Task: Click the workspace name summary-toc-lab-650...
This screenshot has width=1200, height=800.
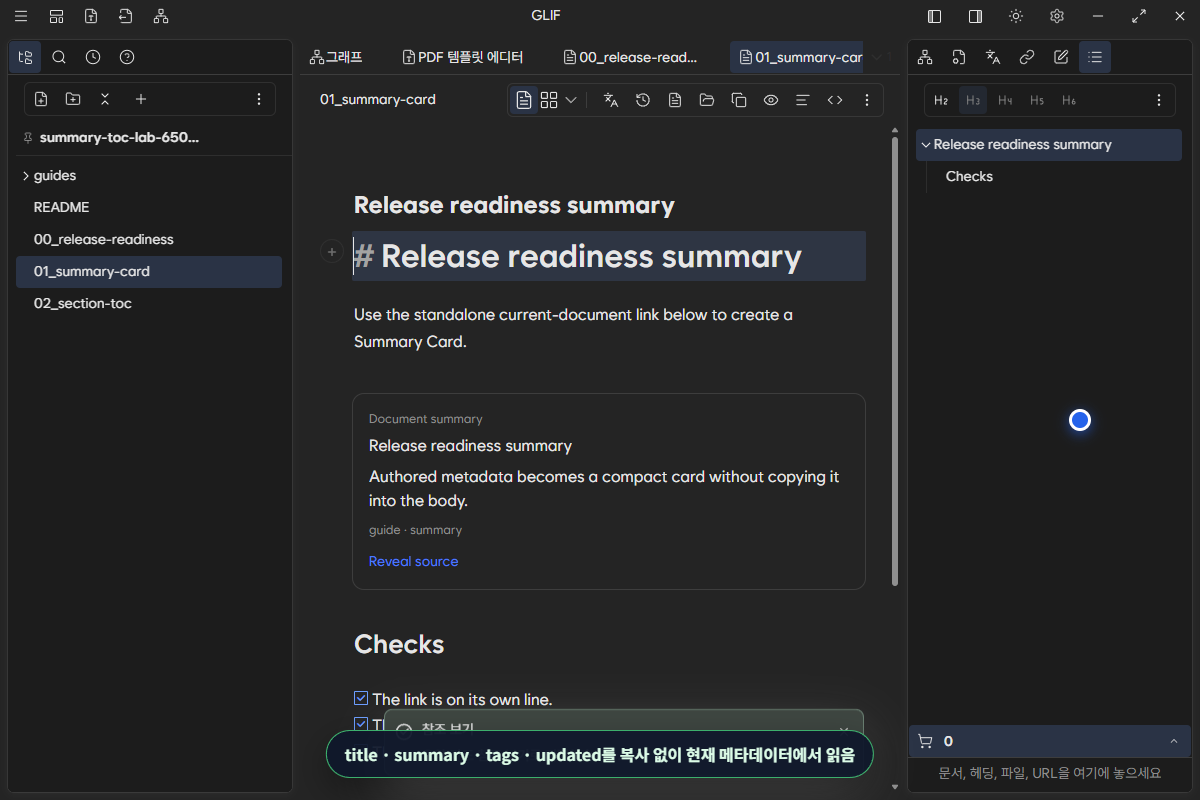Action: (119, 137)
